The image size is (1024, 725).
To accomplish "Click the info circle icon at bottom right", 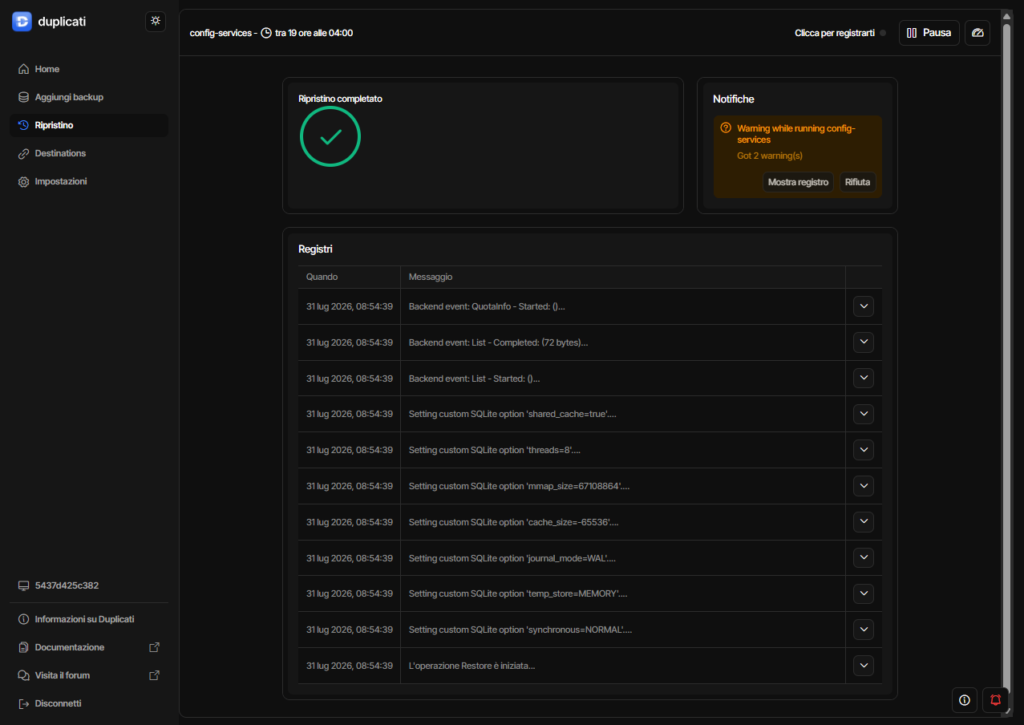I will point(964,700).
